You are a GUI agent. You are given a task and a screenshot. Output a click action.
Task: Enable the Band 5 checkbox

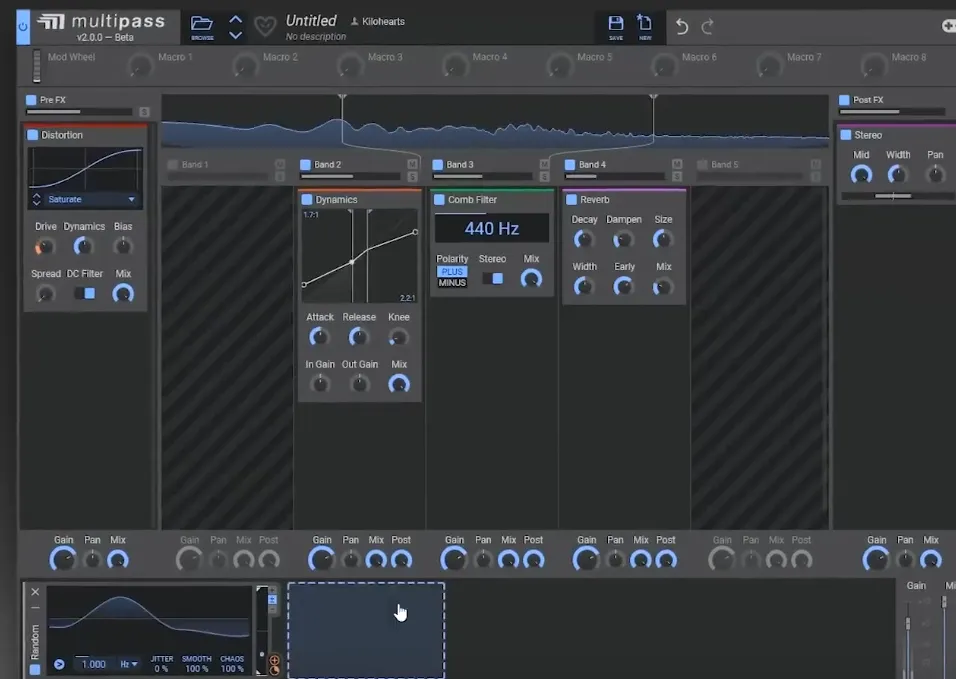702,165
